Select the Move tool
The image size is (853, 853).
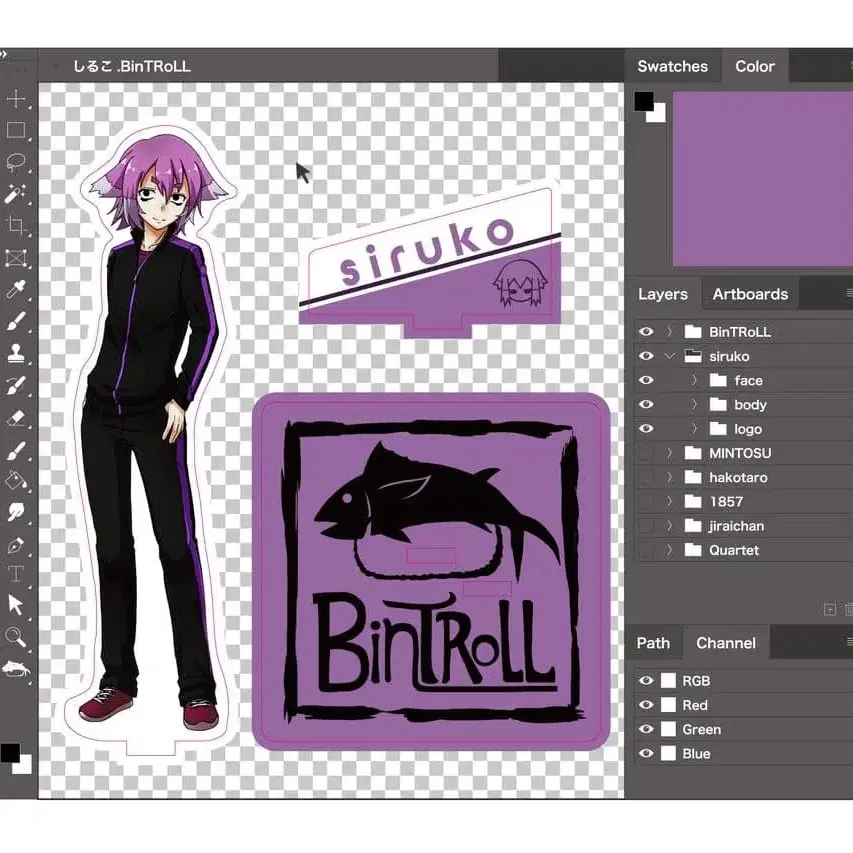pyautogui.click(x=16, y=99)
